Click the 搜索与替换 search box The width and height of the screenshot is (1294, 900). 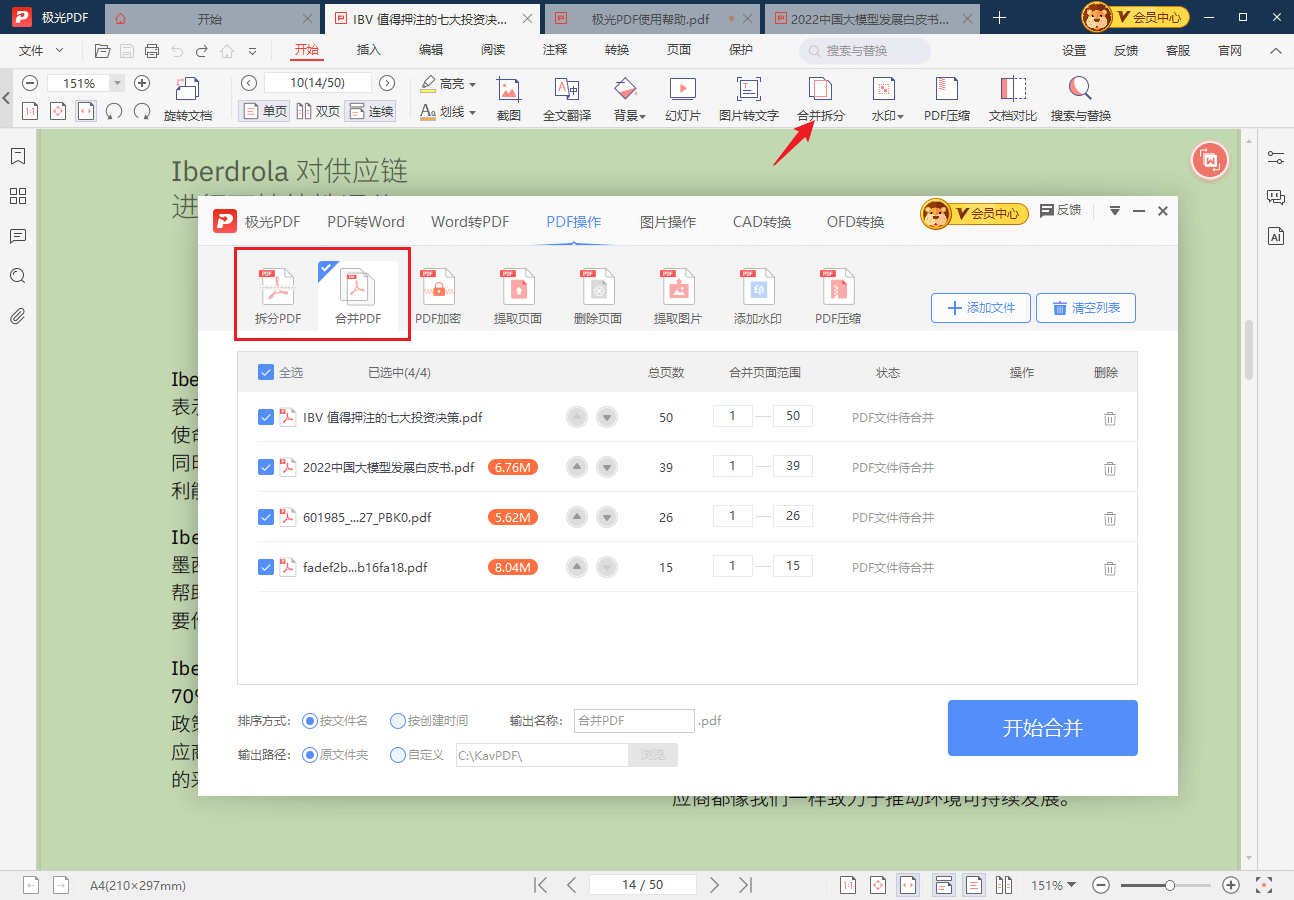coord(865,50)
